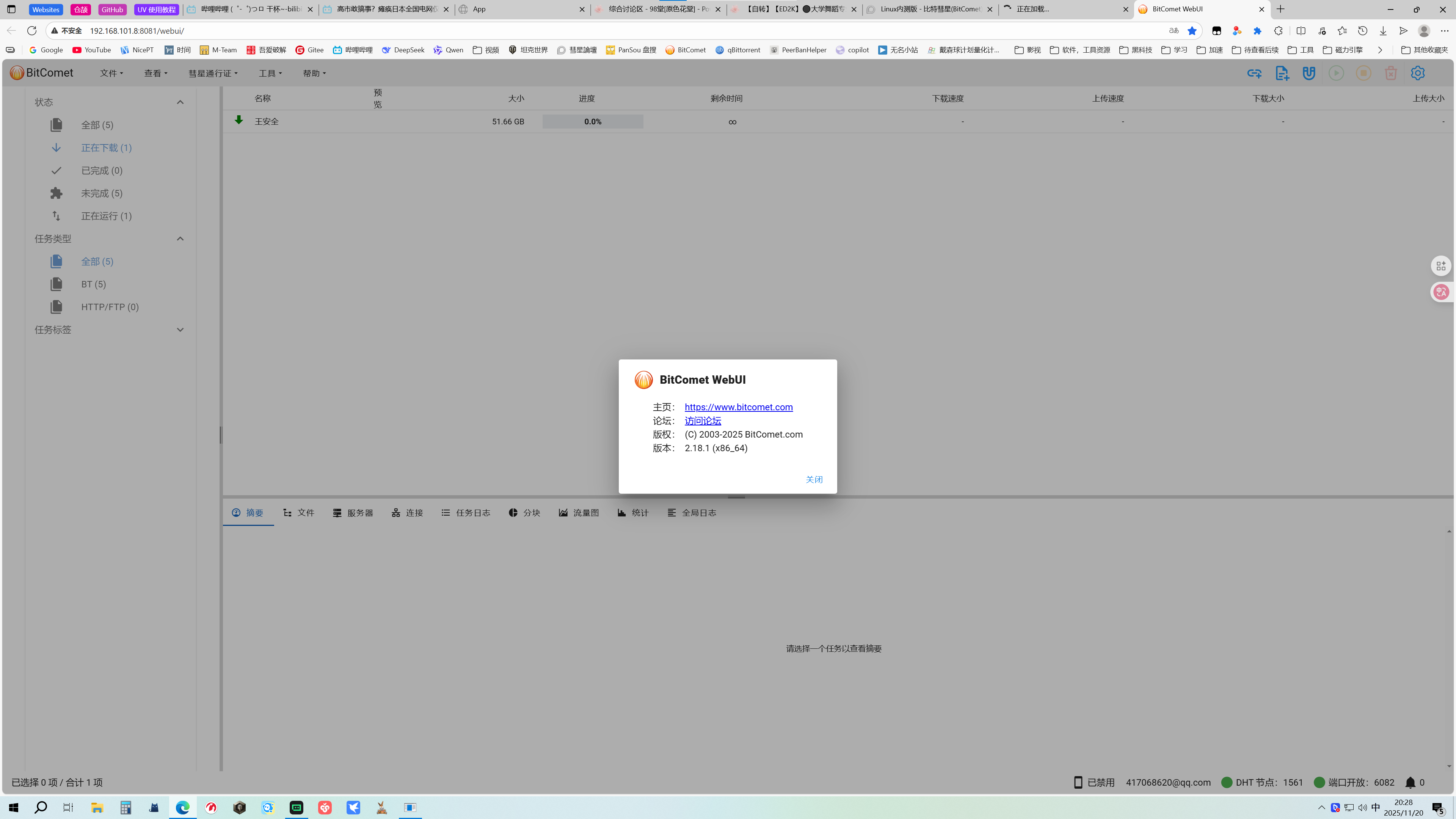Open File Explorer from taskbar
Screen dimensions: 1456x819
click(x=97, y=807)
